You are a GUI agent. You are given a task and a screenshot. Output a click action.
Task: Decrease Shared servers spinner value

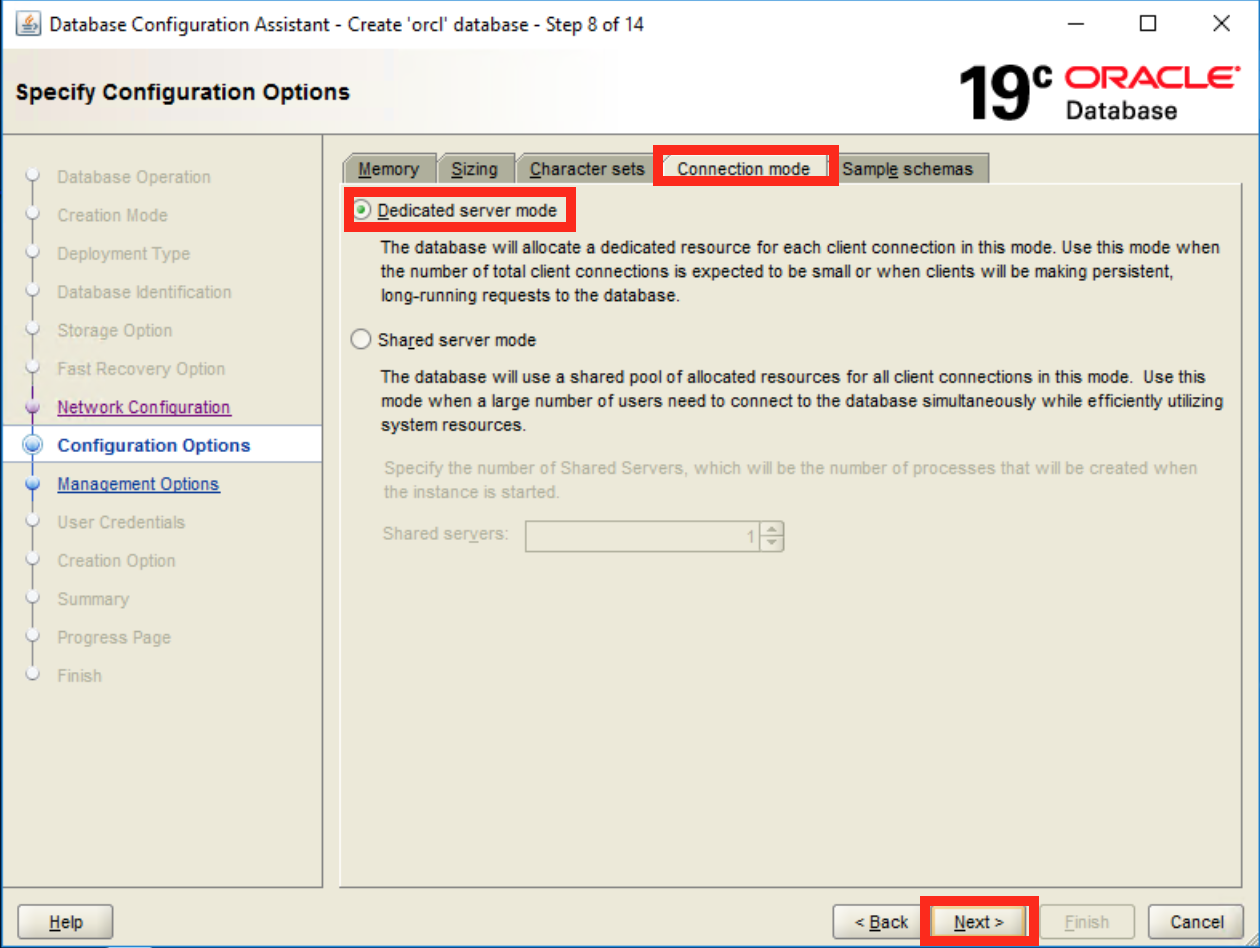click(x=771, y=543)
